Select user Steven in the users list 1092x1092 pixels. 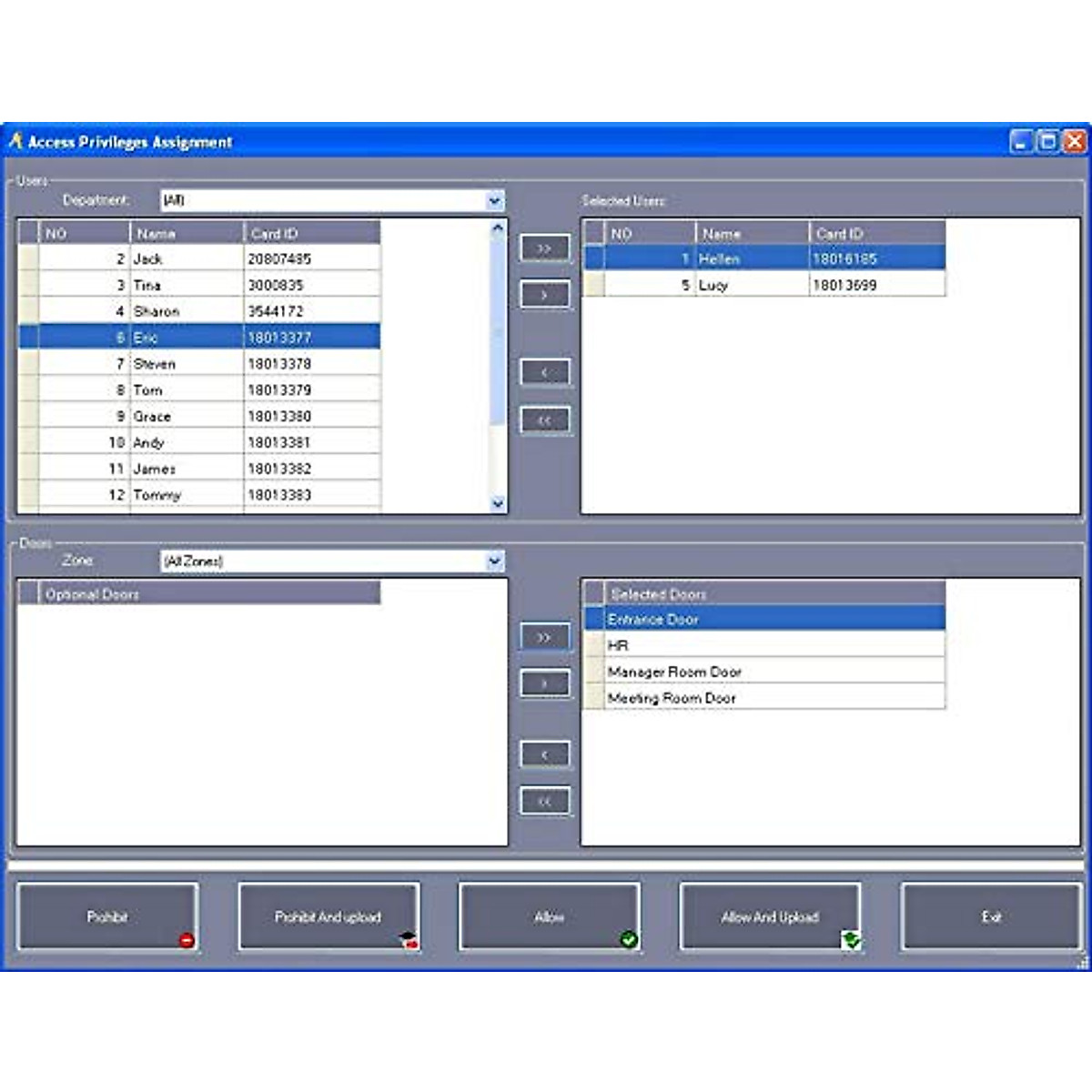tap(155, 364)
